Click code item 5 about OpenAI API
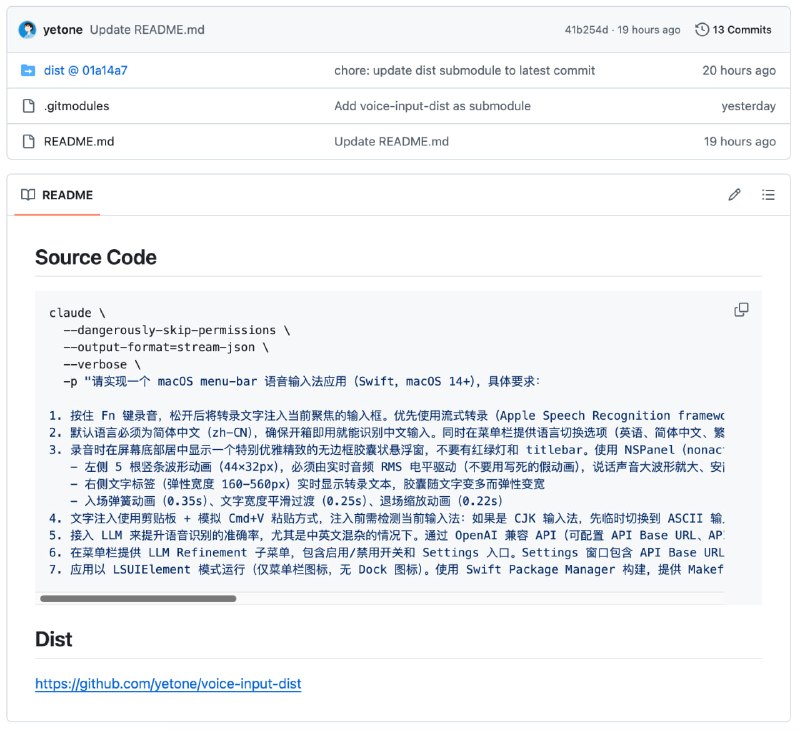The width and height of the screenshot is (800, 731). (x=387, y=535)
